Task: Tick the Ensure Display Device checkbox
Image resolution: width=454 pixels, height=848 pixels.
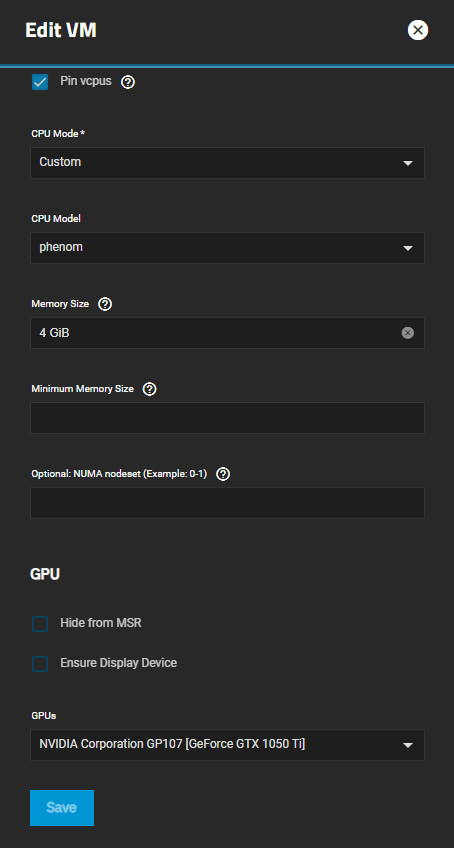Action: click(x=40, y=664)
